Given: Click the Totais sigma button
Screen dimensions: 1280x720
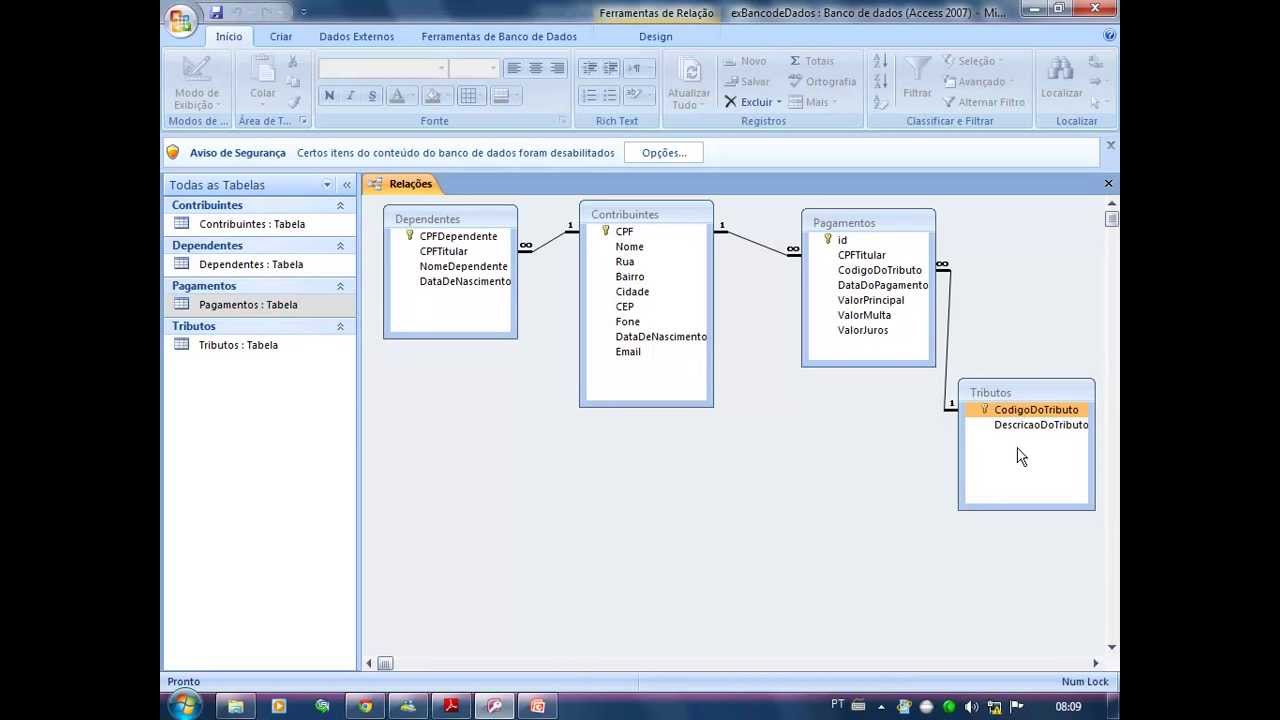Looking at the screenshot, I should click(811, 61).
